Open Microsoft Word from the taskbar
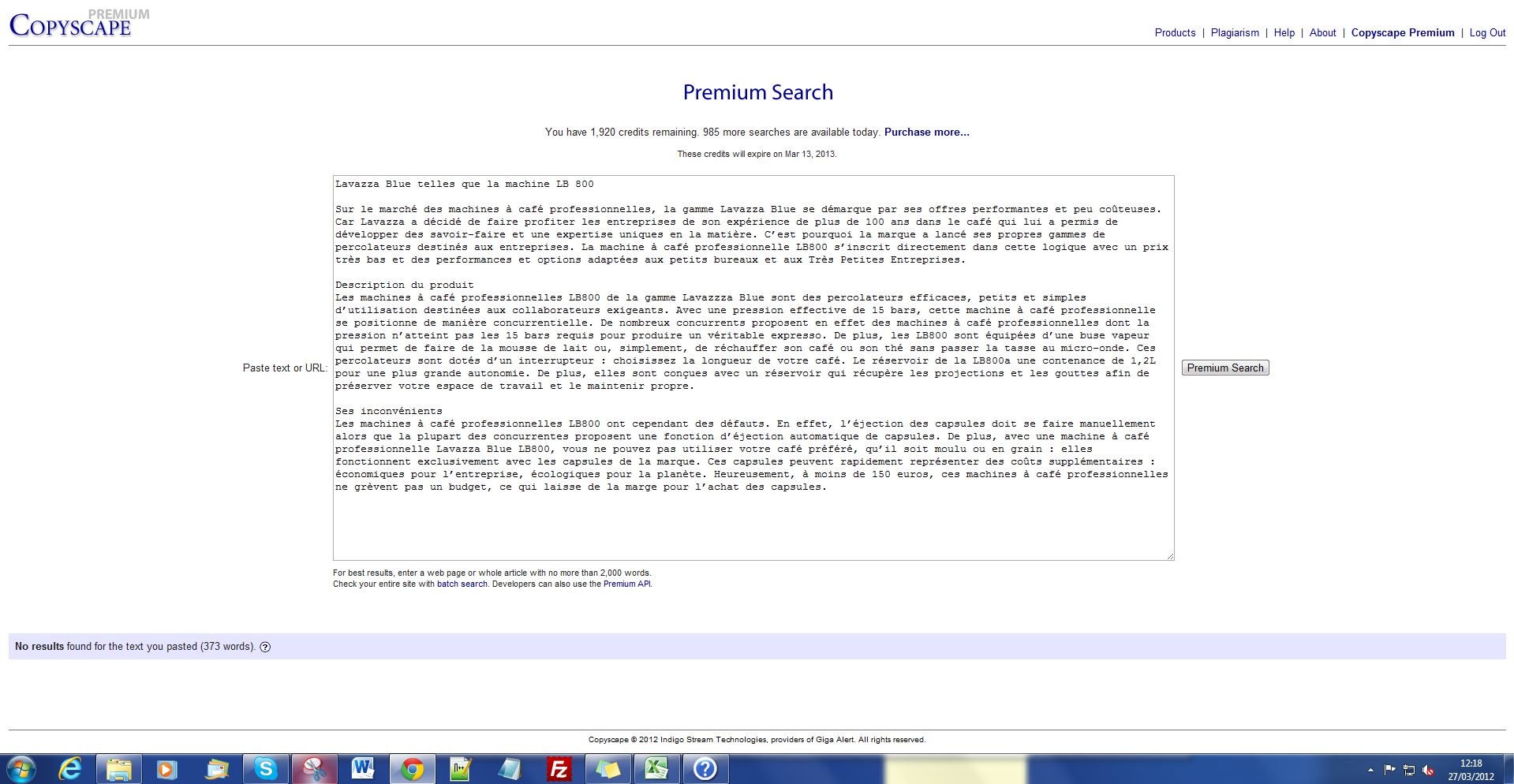This screenshot has width=1514, height=784. click(x=363, y=768)
